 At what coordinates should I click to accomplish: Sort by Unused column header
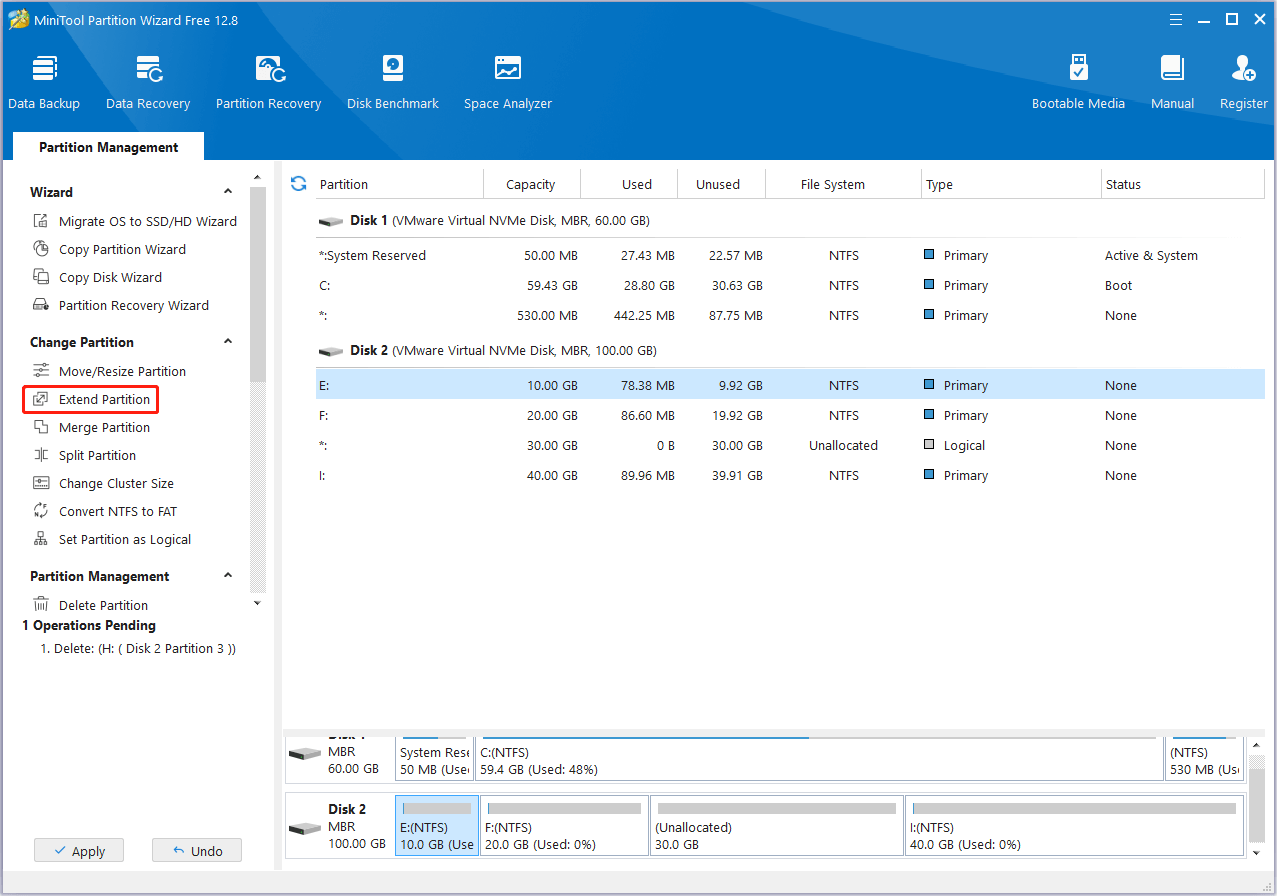tap(721, 184)
